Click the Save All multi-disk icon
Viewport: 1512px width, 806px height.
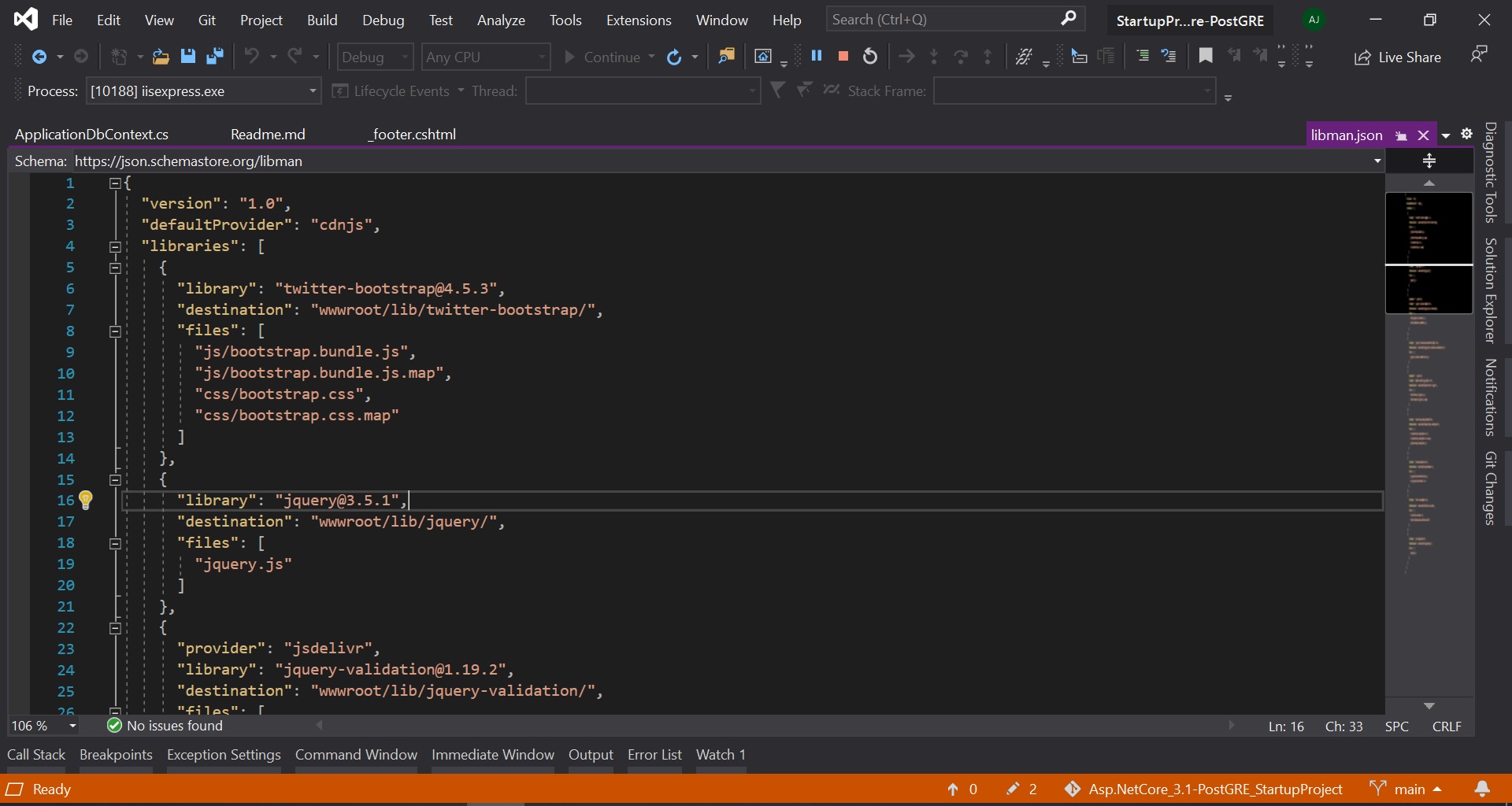(x=214, y=57)
